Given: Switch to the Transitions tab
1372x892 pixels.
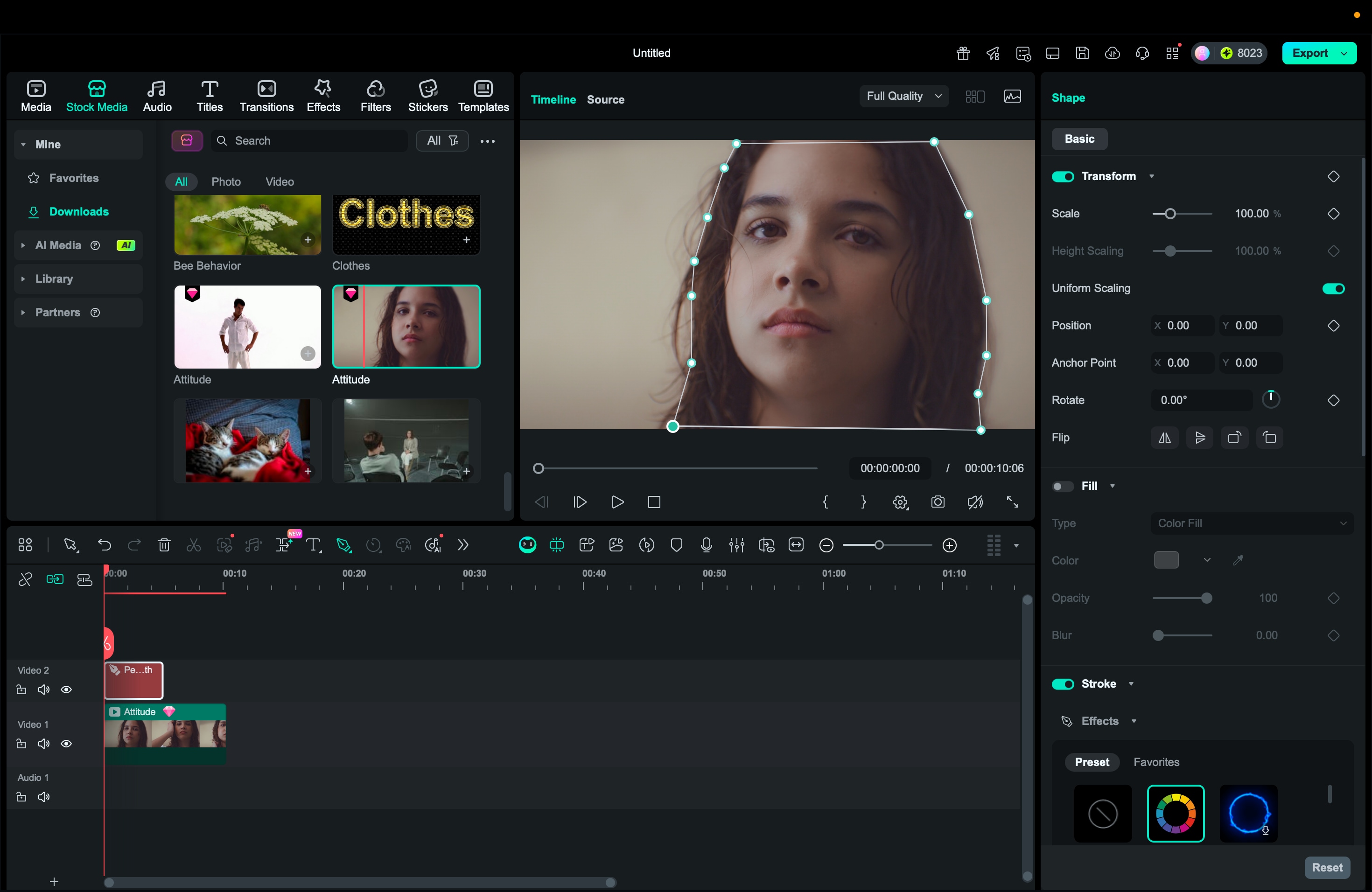Looking at the screenshot, I should point(266,96).
